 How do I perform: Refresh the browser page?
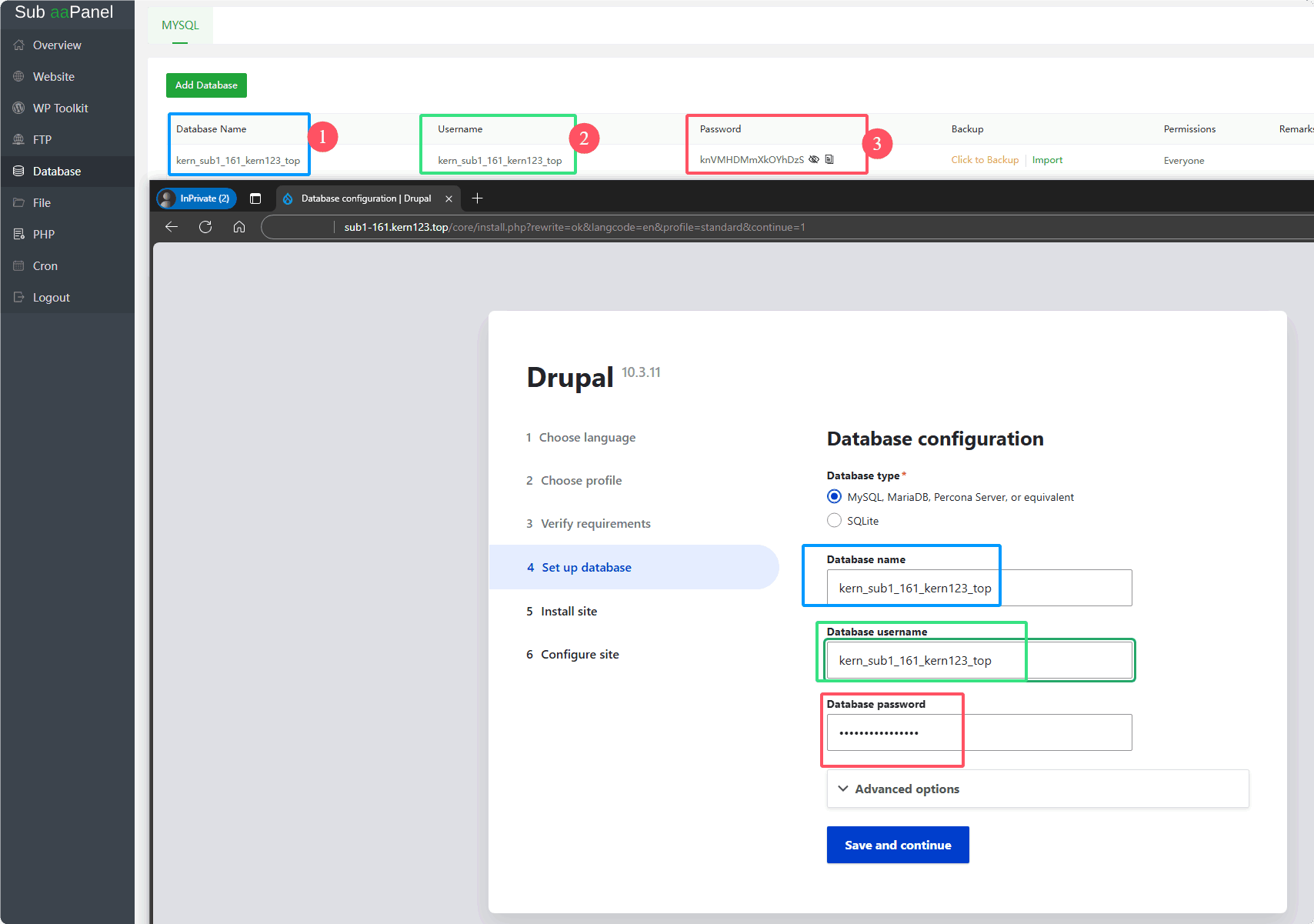(x=205, y=227)
